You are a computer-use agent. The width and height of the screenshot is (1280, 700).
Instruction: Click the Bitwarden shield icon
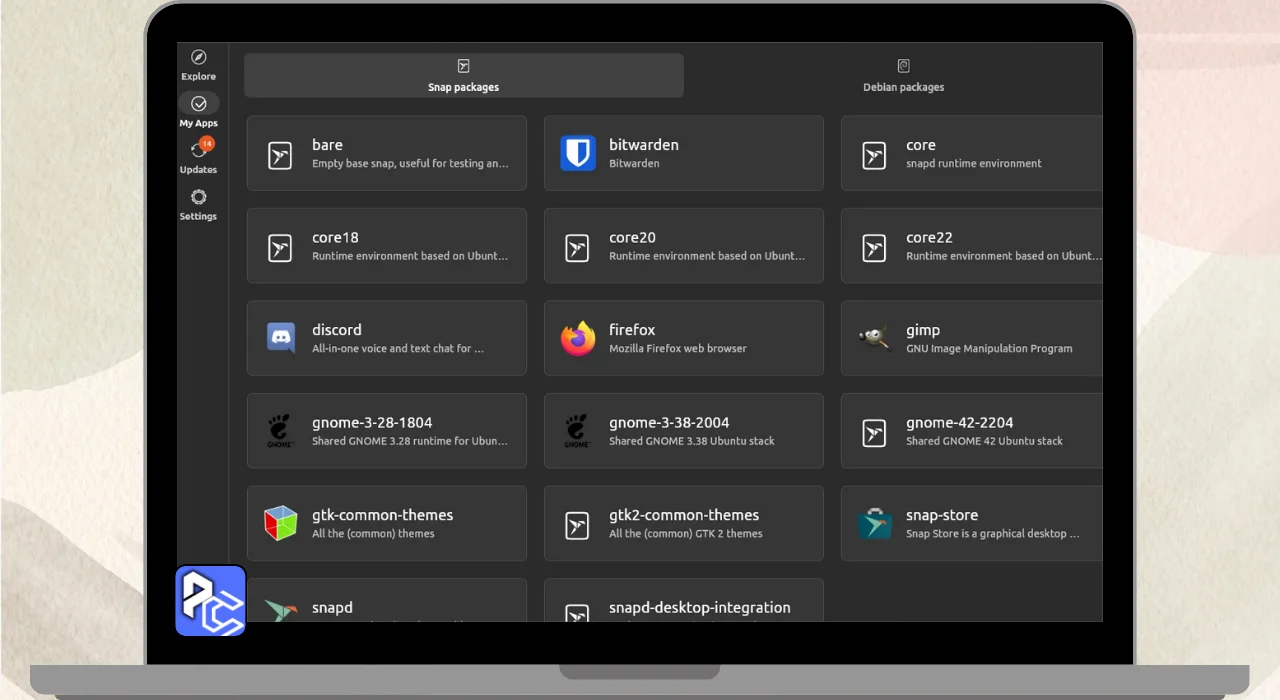pyautogui.click(x=578, y=153)
